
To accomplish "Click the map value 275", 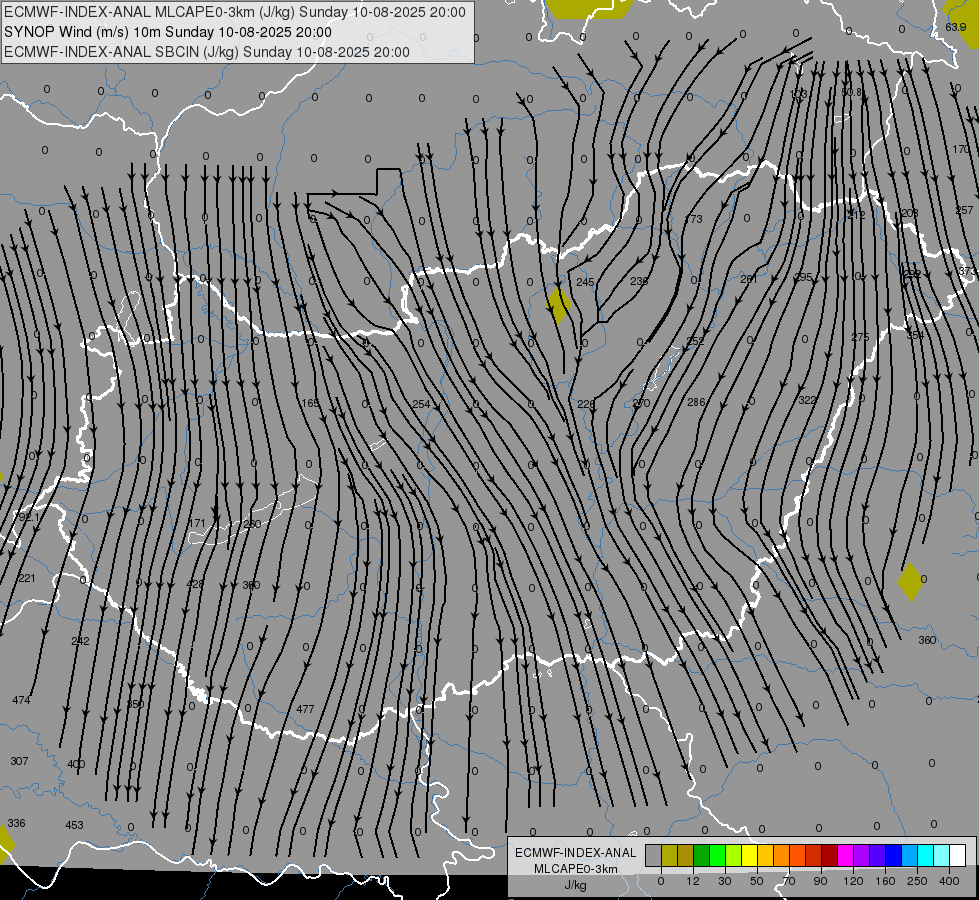I will click(x=860, y=337).
